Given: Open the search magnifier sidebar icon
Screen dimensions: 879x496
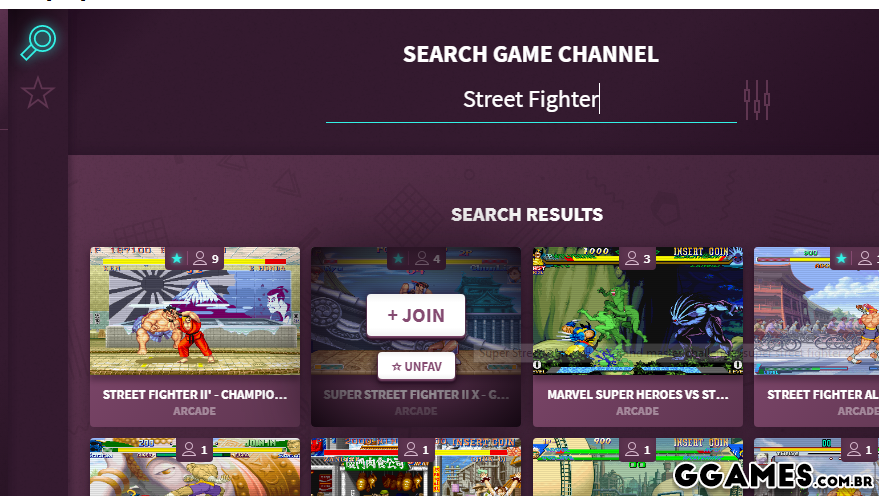Looking at the screenshot, I should tap(38, 42).
